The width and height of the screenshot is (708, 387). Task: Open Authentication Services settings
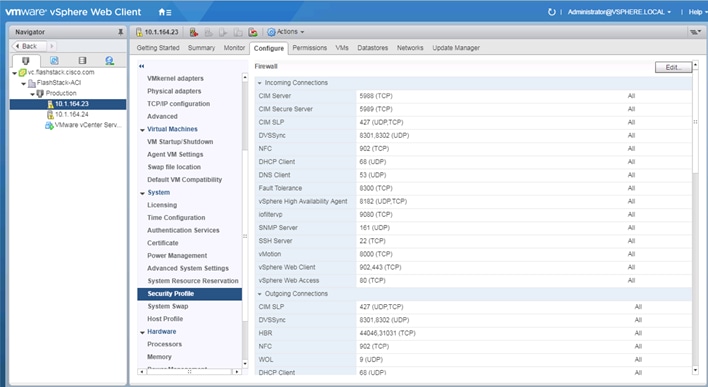pyautogui.click(x=183, y=230)
